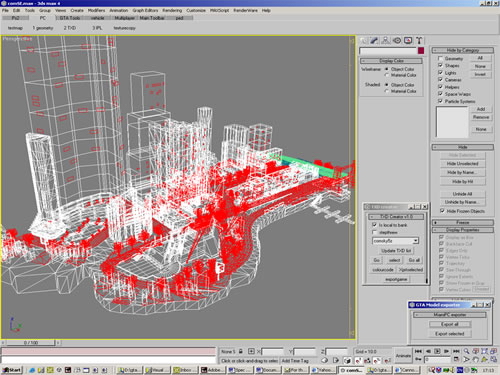This screenshot has width=500, height=375.
Task: Step to next frame
Action: [447, 351]
